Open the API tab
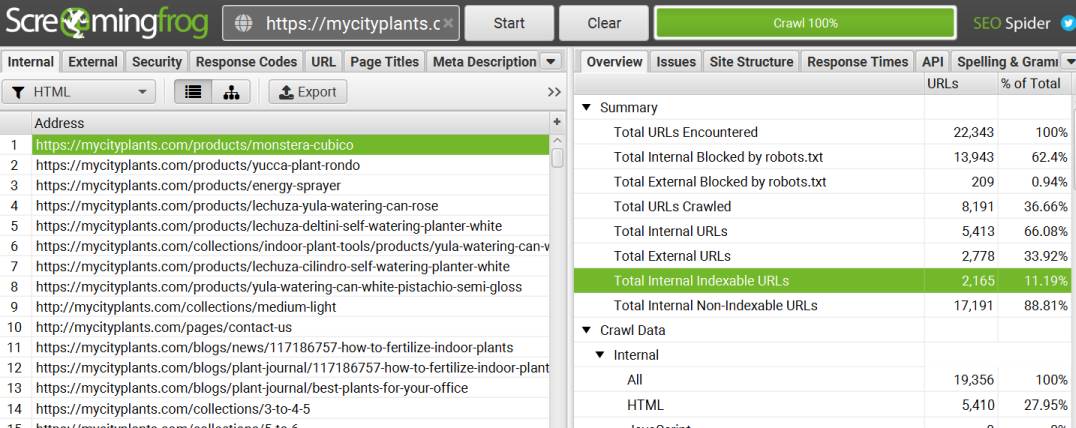The width and height of the screenshot is (1076, 428). [x=933, y=62]
